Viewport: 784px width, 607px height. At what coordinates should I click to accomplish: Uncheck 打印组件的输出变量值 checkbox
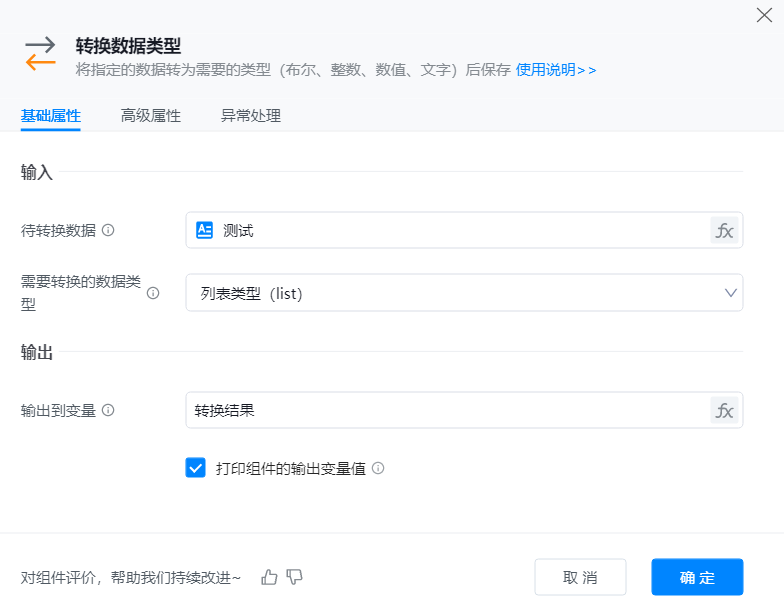click(x=195, y=468)
